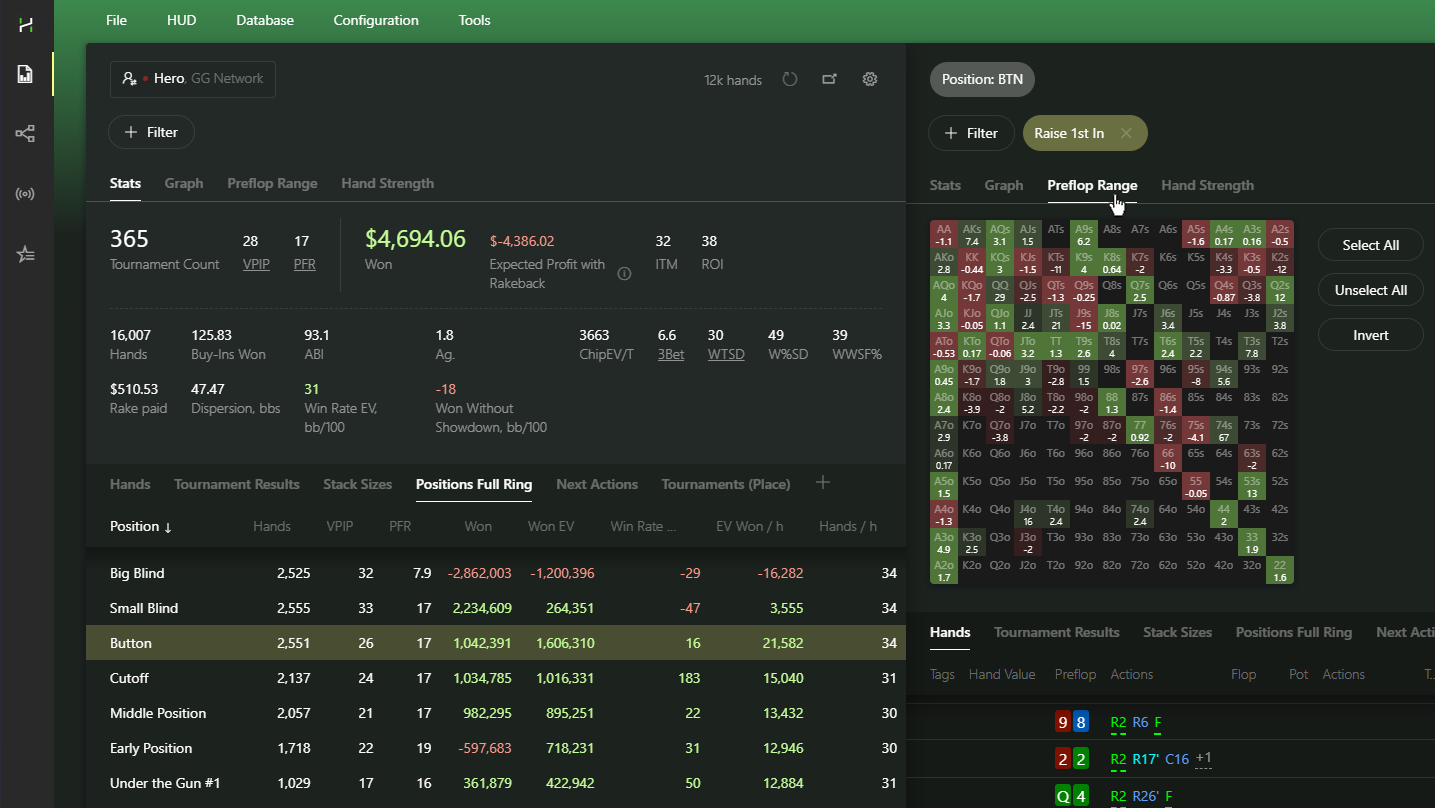
Task: Switch to left panel Preflop Range tab
Action: click(x=272, y=183)
